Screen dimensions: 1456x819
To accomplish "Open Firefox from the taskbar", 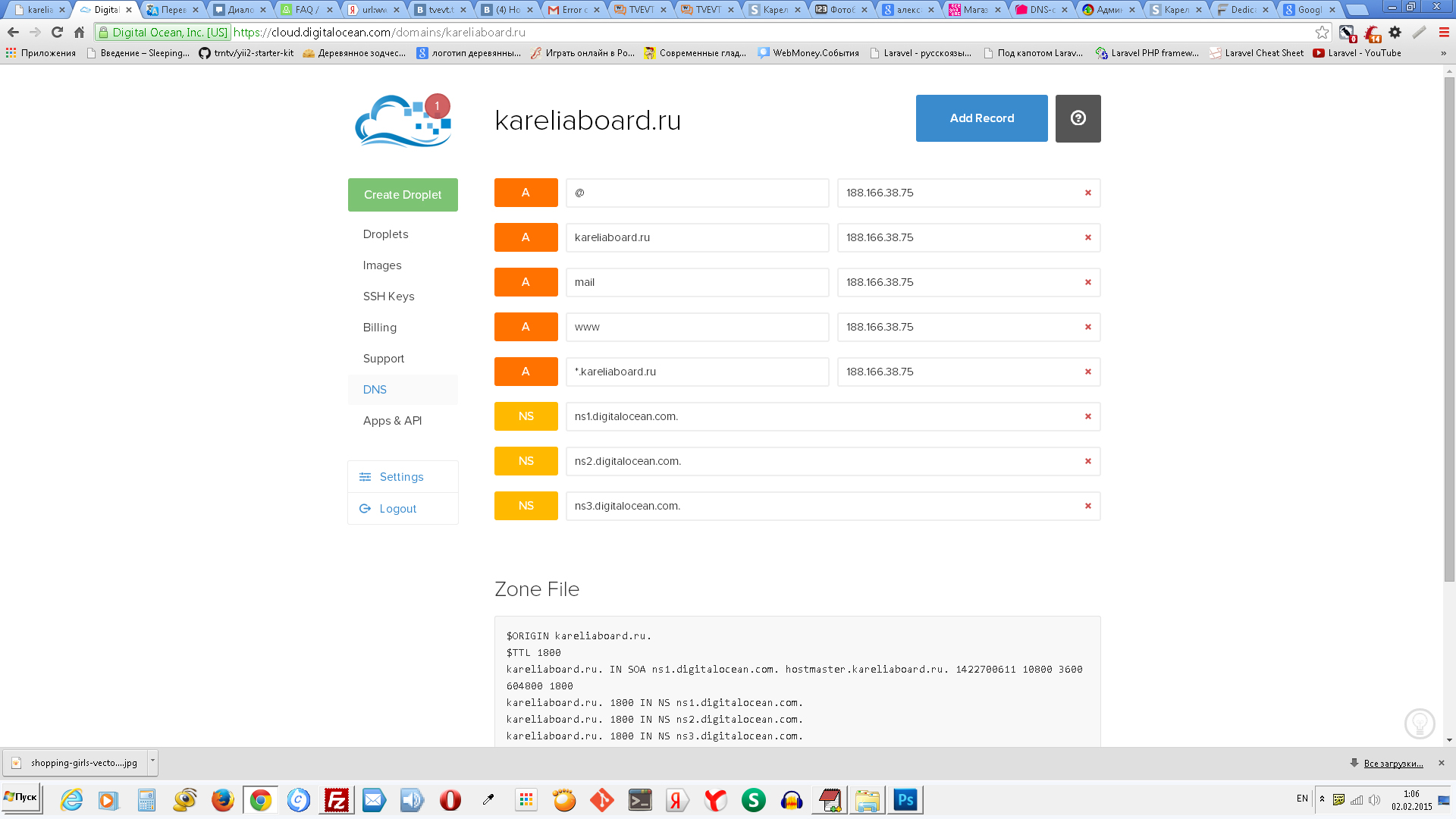I will [x=222, y=800].
